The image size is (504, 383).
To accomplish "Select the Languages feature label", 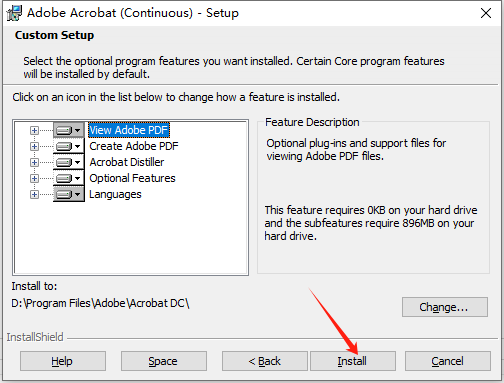I will (115, 194).
